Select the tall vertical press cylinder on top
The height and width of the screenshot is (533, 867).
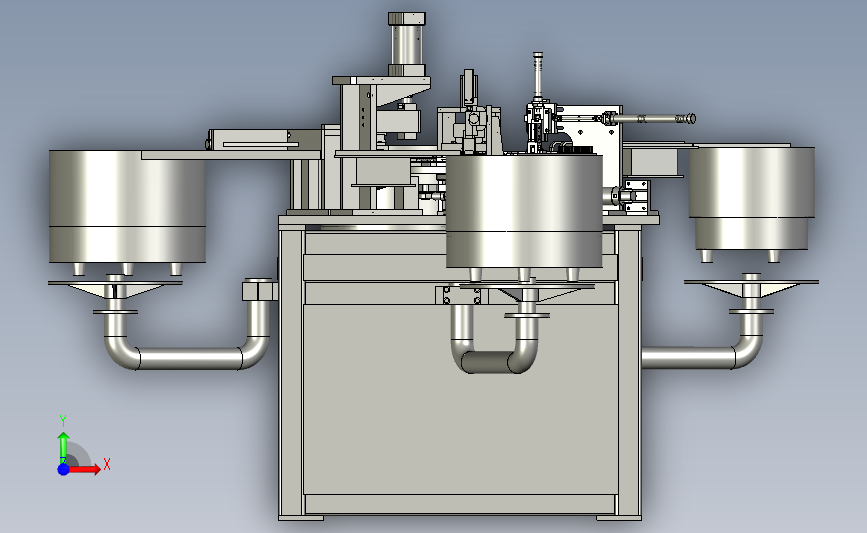click(x=408, y=44)
